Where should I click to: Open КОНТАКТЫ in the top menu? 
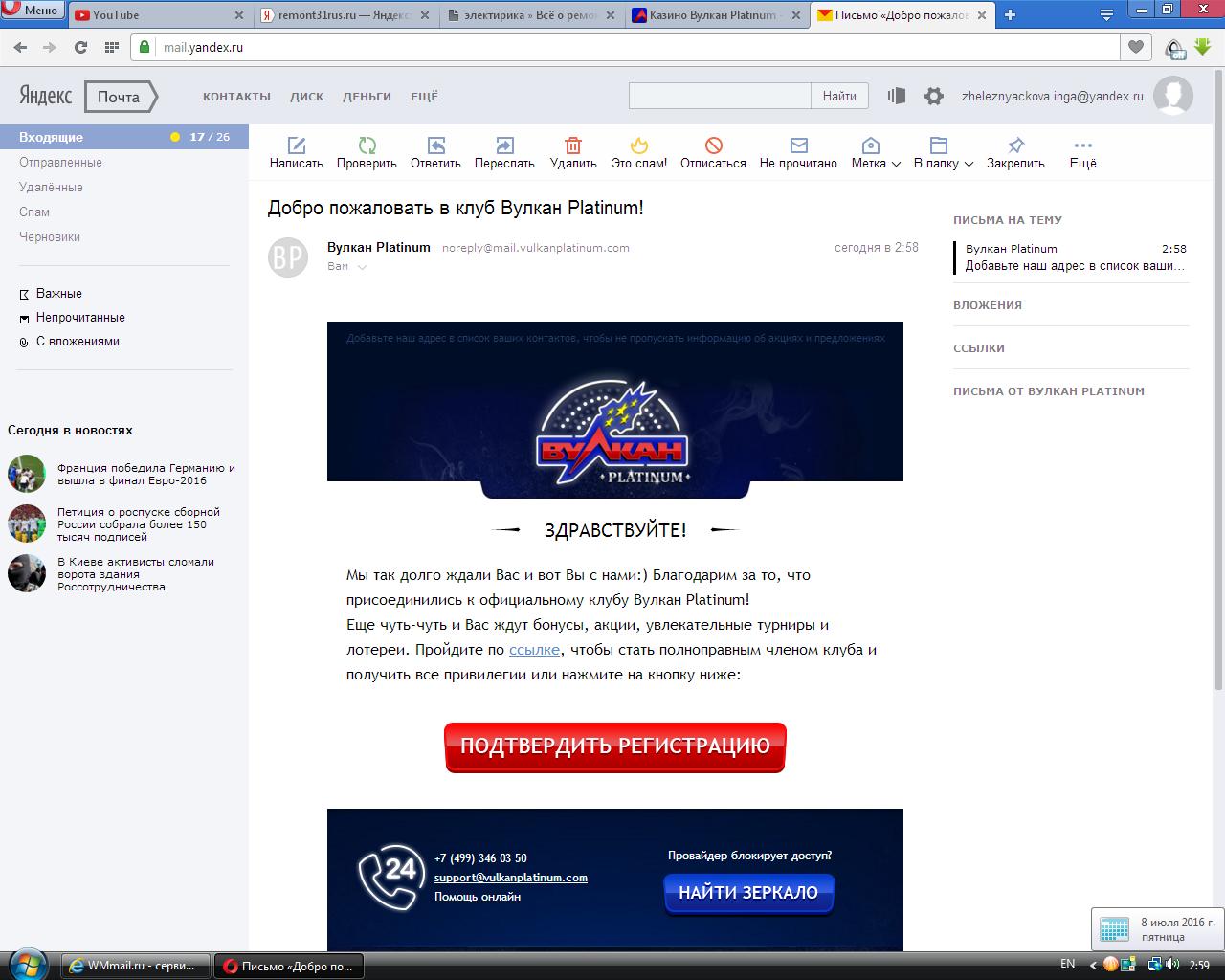[x=236, y=97]
